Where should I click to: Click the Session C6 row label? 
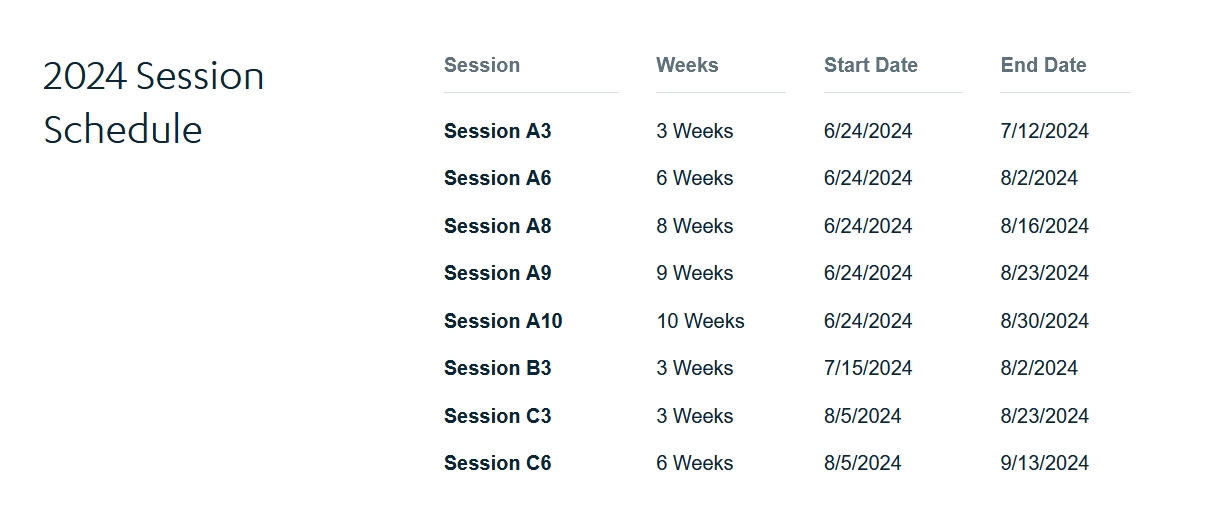click(x=497, y=463)
